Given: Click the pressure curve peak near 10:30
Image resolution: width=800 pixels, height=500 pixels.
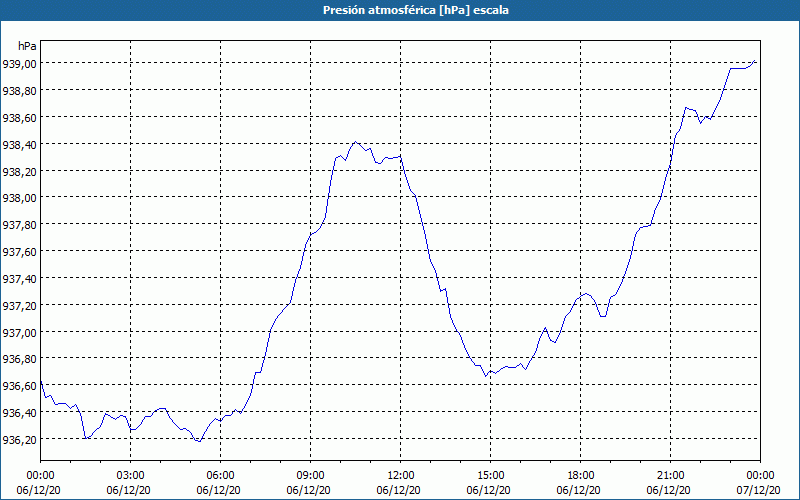Looking at the screenshot, I should pos(356,142).
